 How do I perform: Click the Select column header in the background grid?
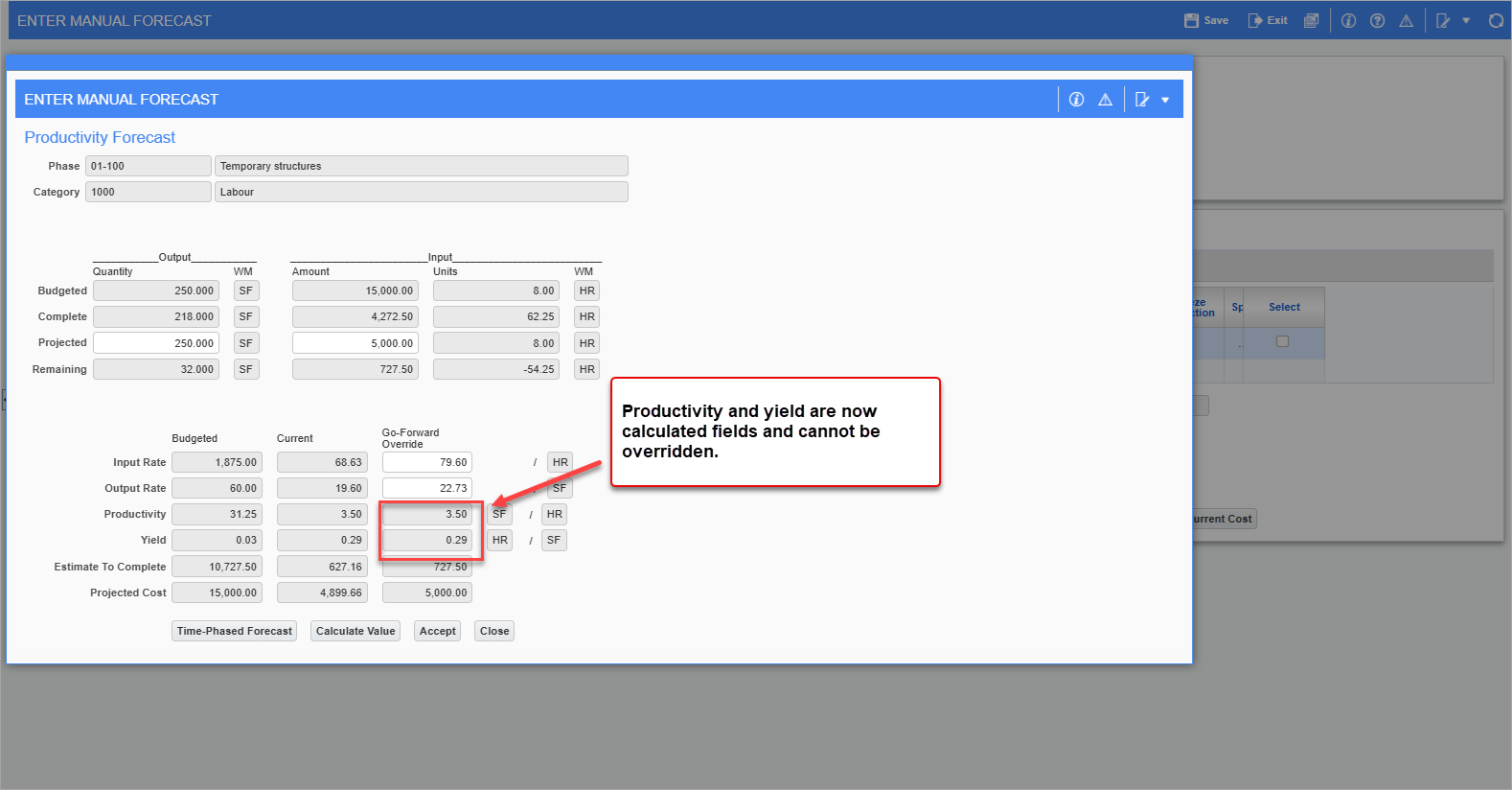[x=1284, y=307]
